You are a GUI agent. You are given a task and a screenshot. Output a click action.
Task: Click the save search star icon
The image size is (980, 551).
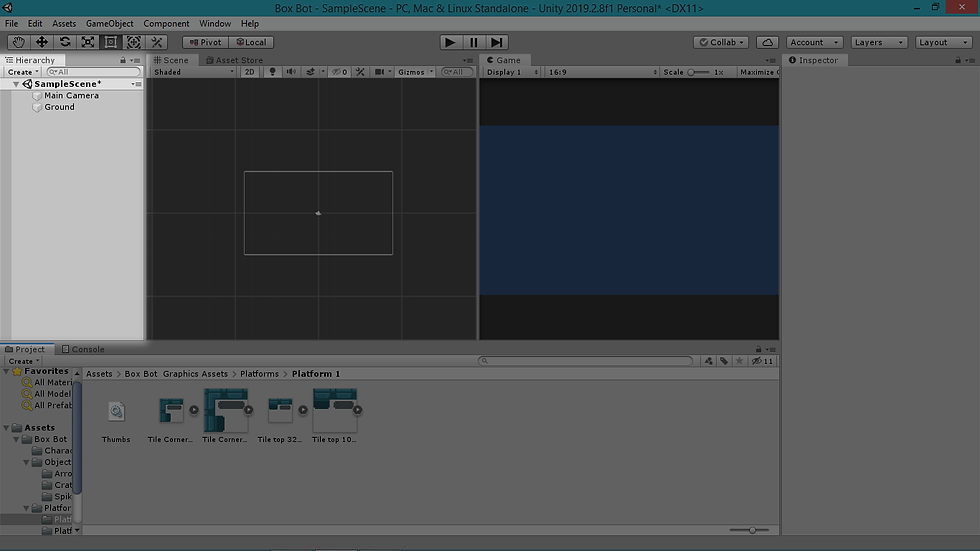click(739, 361)
